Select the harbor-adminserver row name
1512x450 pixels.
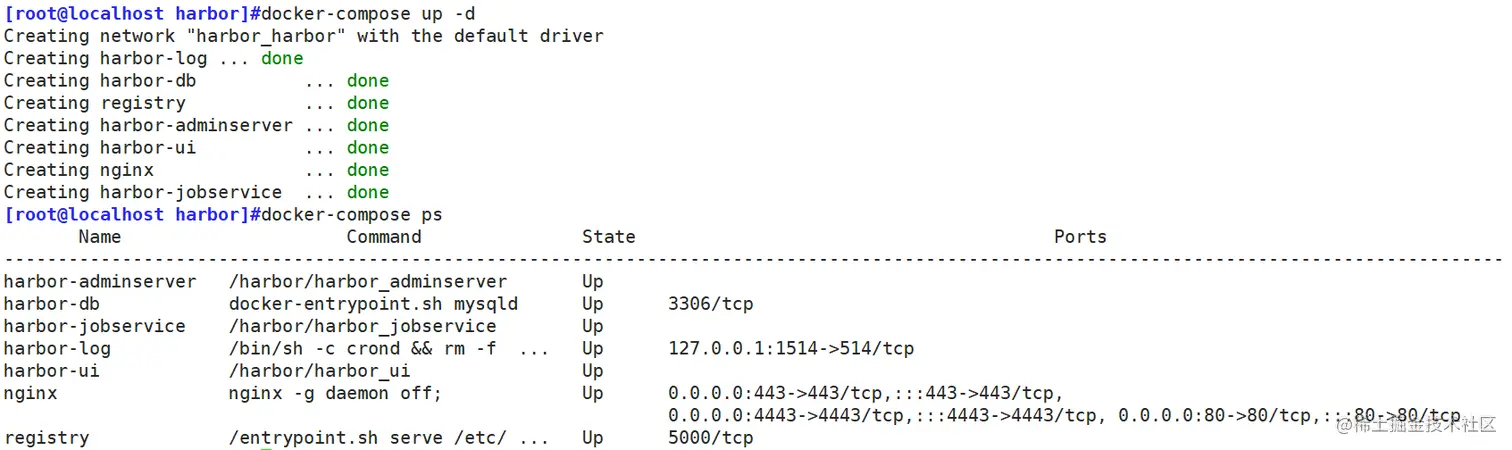100,282
